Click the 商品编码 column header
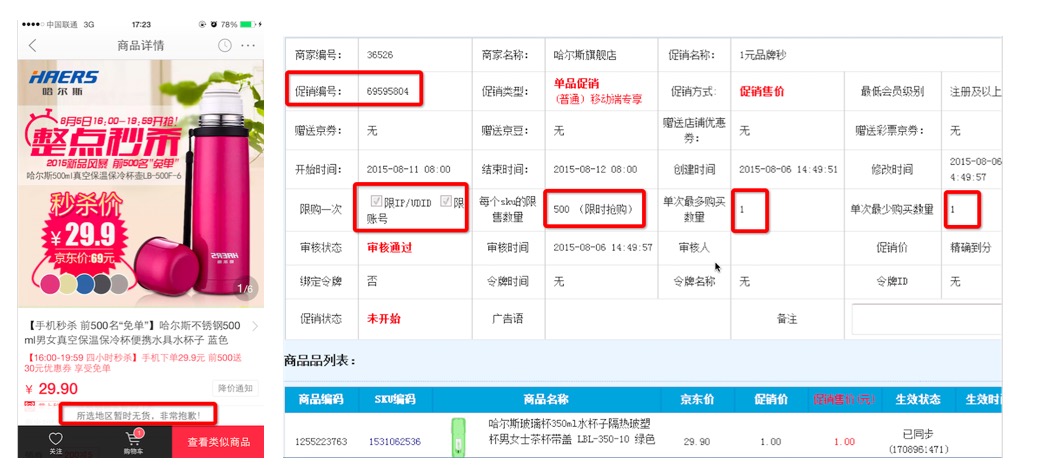 point(321,400)
